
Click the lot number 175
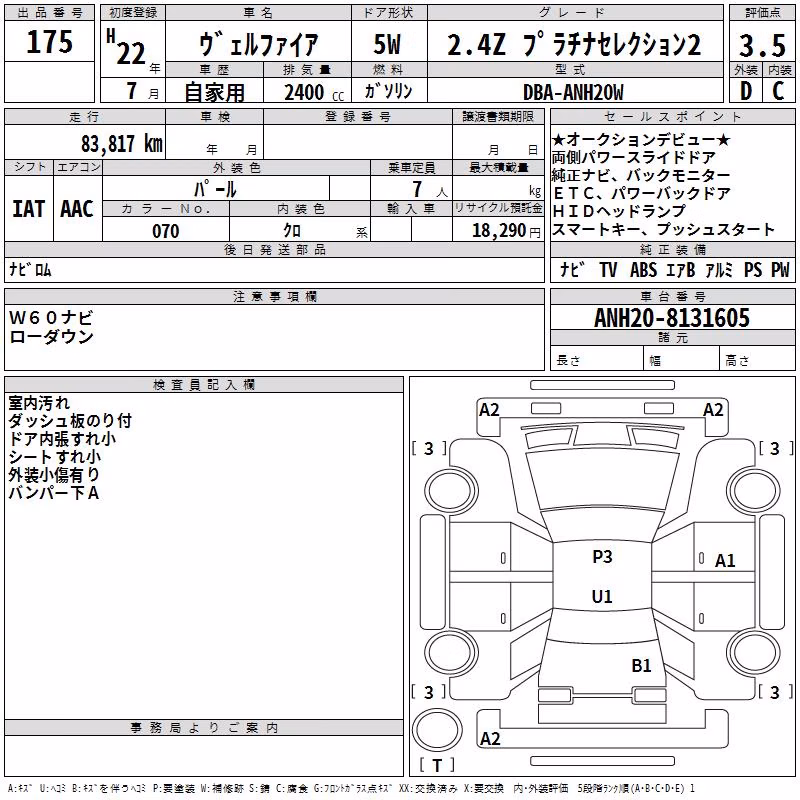(x=49, y=42)
